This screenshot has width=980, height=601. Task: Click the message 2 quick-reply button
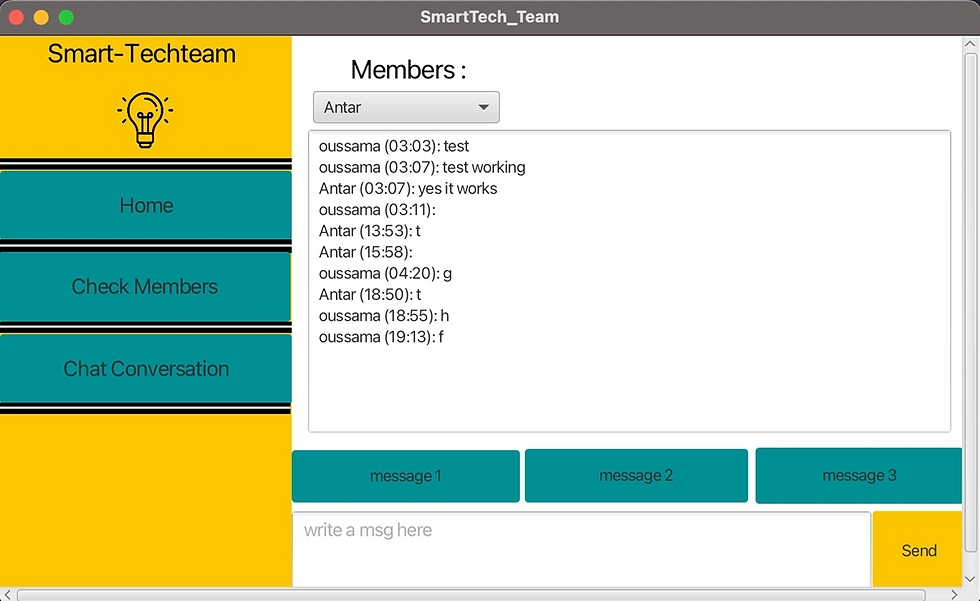tap(636, 475)
